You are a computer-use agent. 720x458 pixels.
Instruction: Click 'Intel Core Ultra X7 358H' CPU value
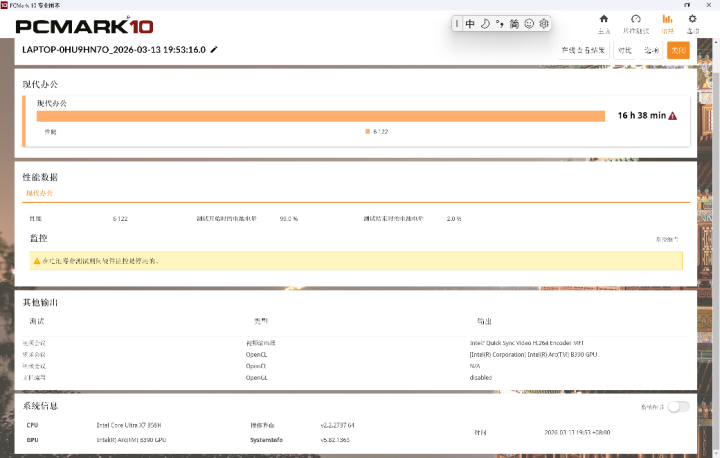[129, 425]
